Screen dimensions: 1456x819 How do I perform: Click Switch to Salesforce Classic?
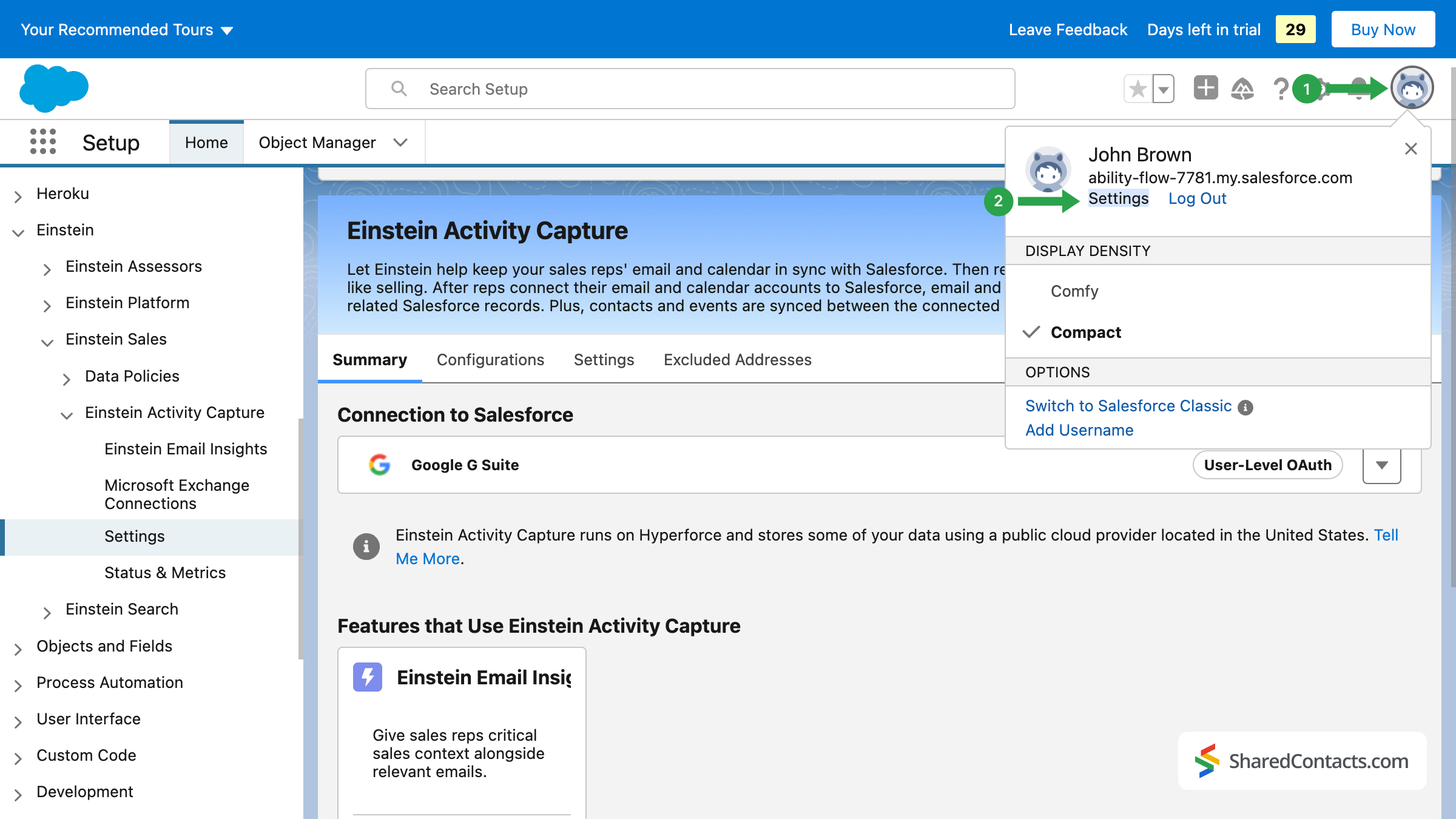coord(1128,406)
